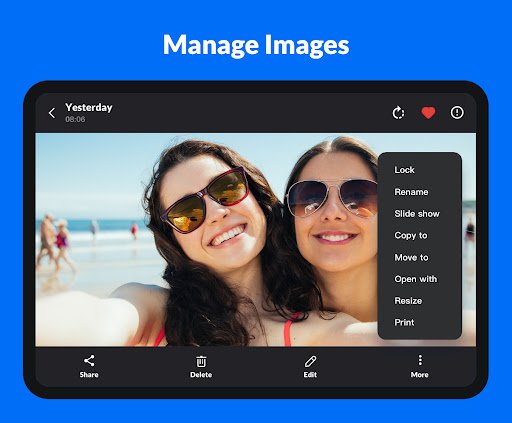This screenshot has width=512, height=423.
Task: Select the Edit pencil icon
Action: (x=310, y=361)
